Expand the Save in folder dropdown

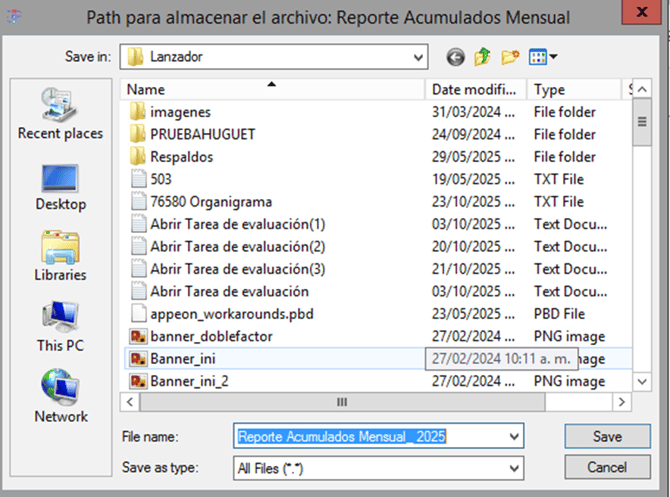(428, 58)
